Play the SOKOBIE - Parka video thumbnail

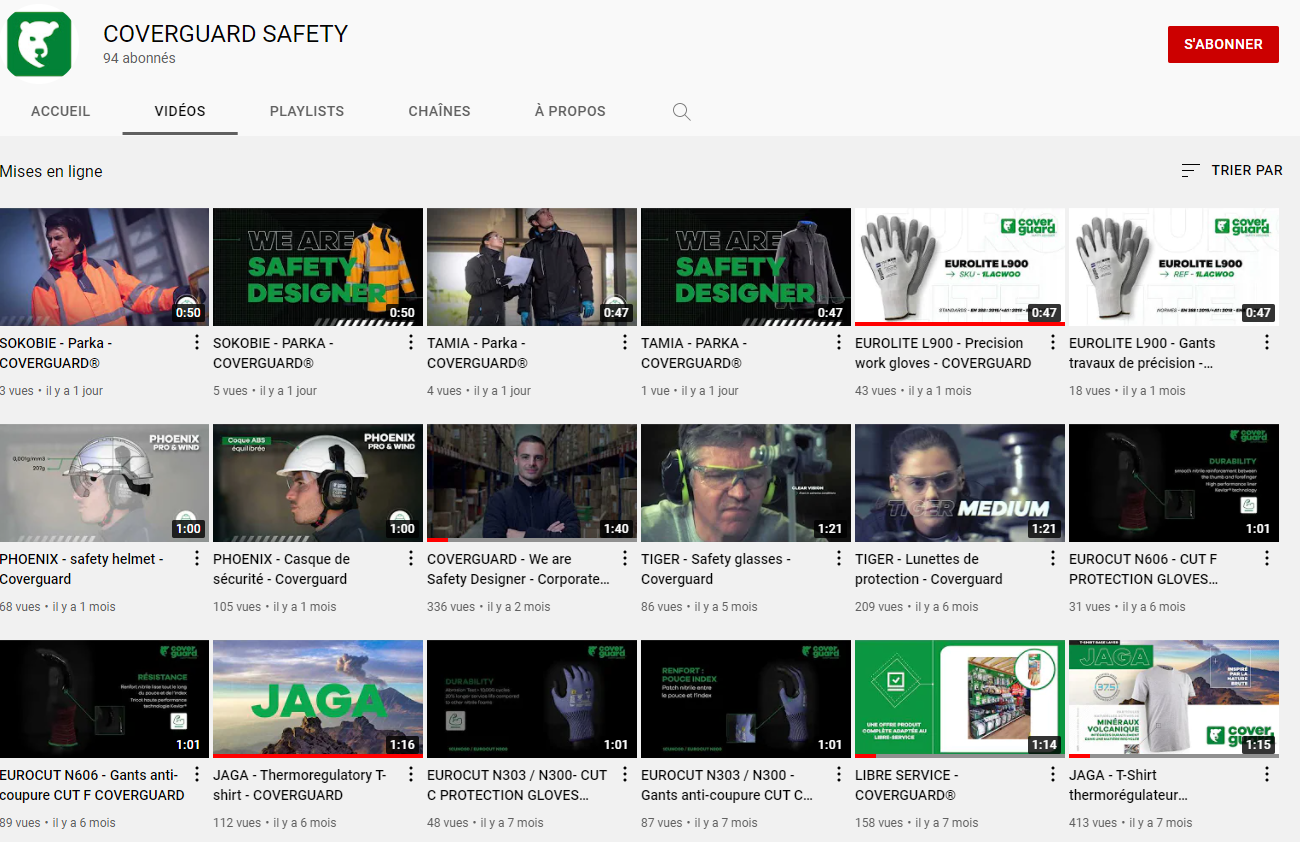tap(104, 267)
